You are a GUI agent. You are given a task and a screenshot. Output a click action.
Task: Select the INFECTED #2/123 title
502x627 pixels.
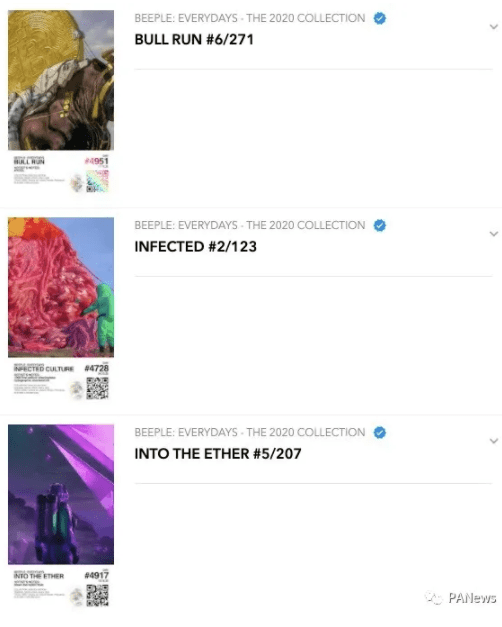[196, 247]
